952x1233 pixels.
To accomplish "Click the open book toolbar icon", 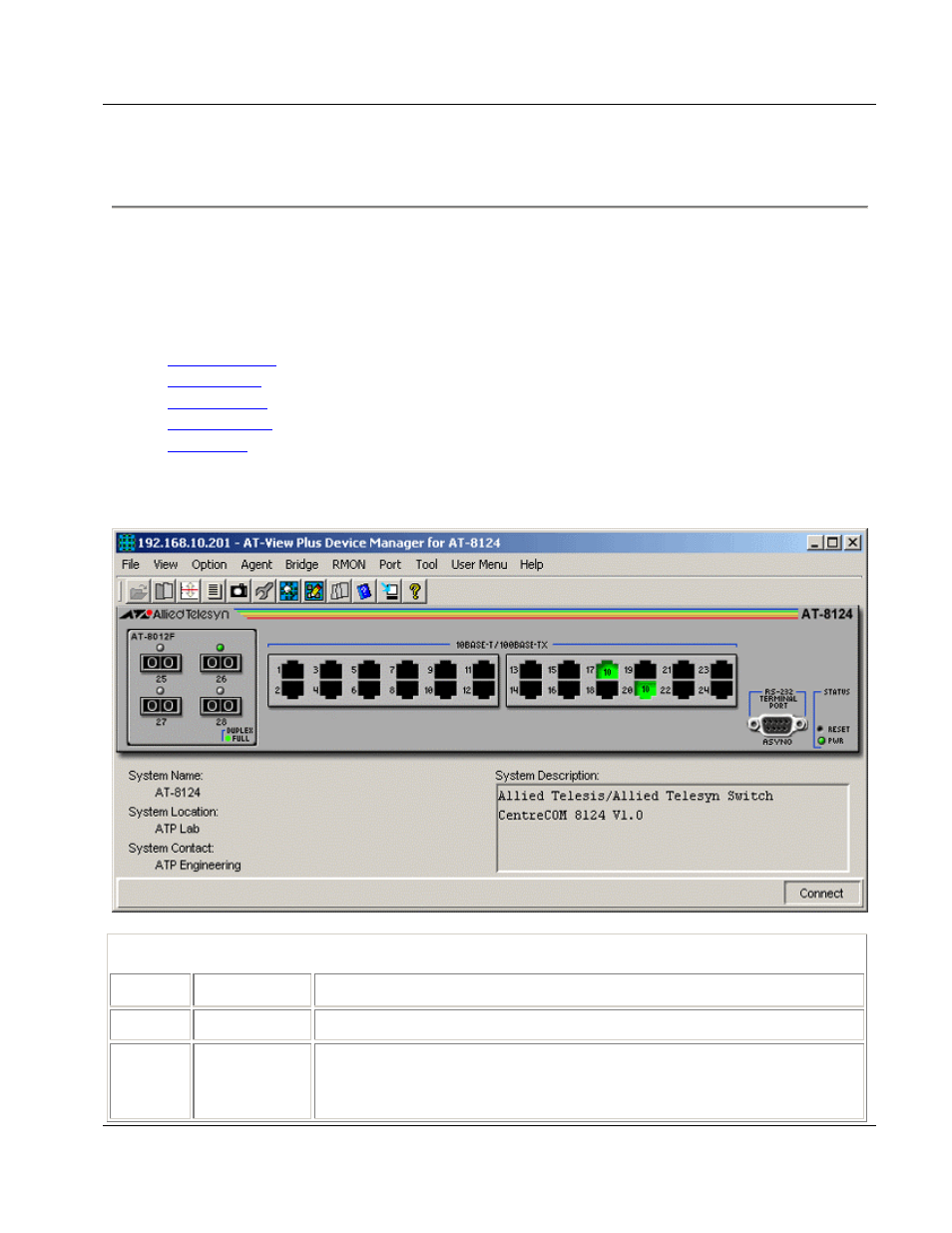I will [x=164, y=591].
